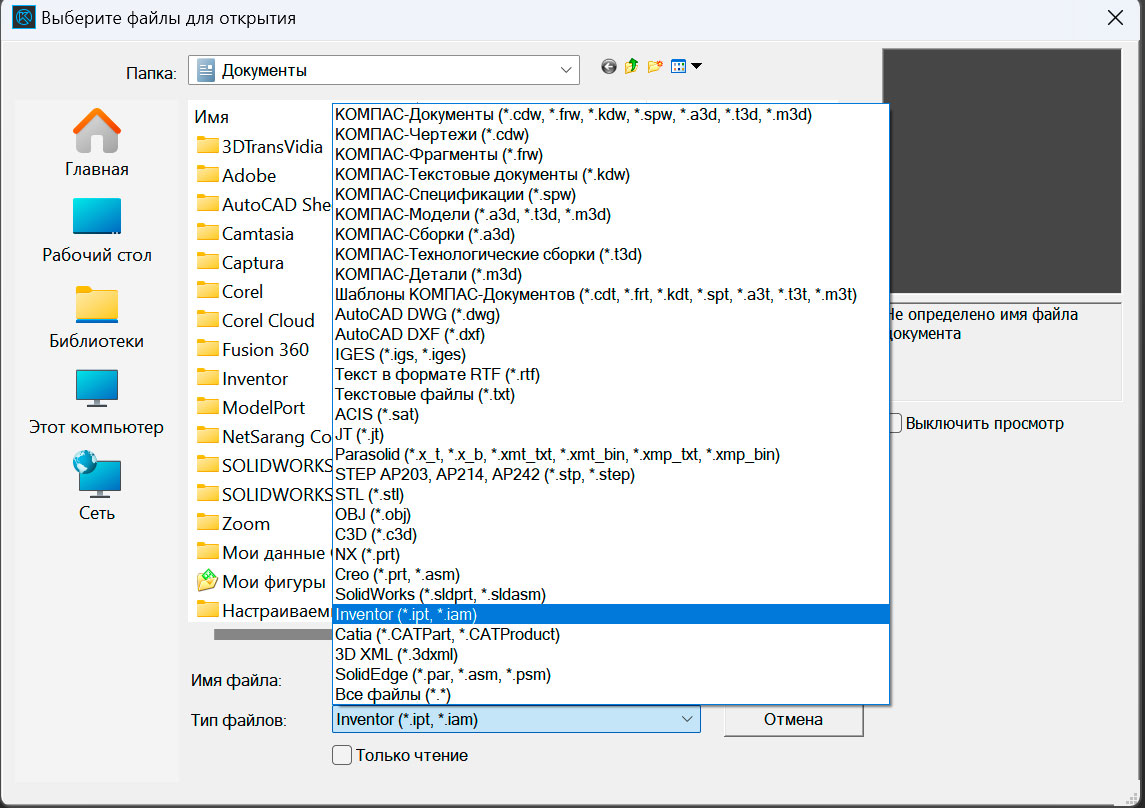Select the Inventor folder

(x=242, y=379)
